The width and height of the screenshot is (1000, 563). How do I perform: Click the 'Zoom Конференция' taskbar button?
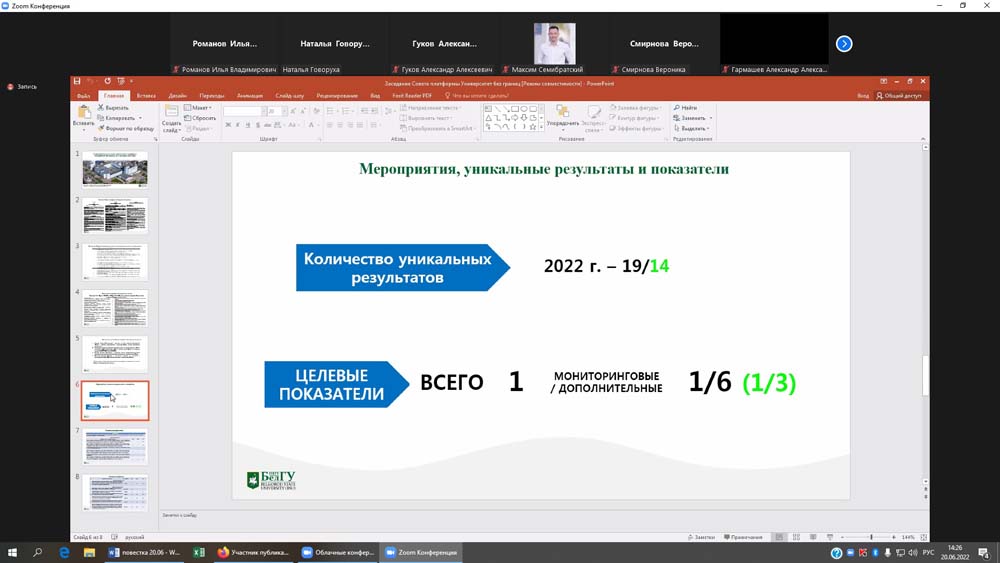421,552
